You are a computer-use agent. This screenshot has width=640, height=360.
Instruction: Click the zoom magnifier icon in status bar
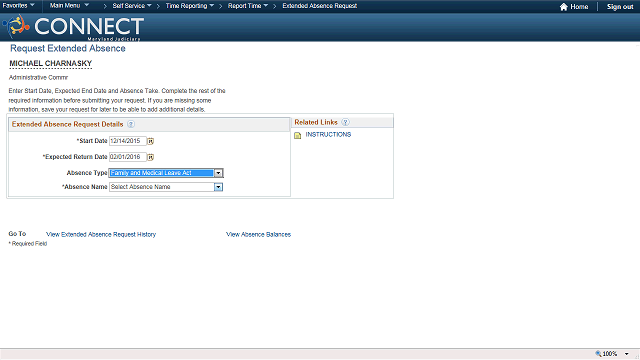click(x=598, y=354)
